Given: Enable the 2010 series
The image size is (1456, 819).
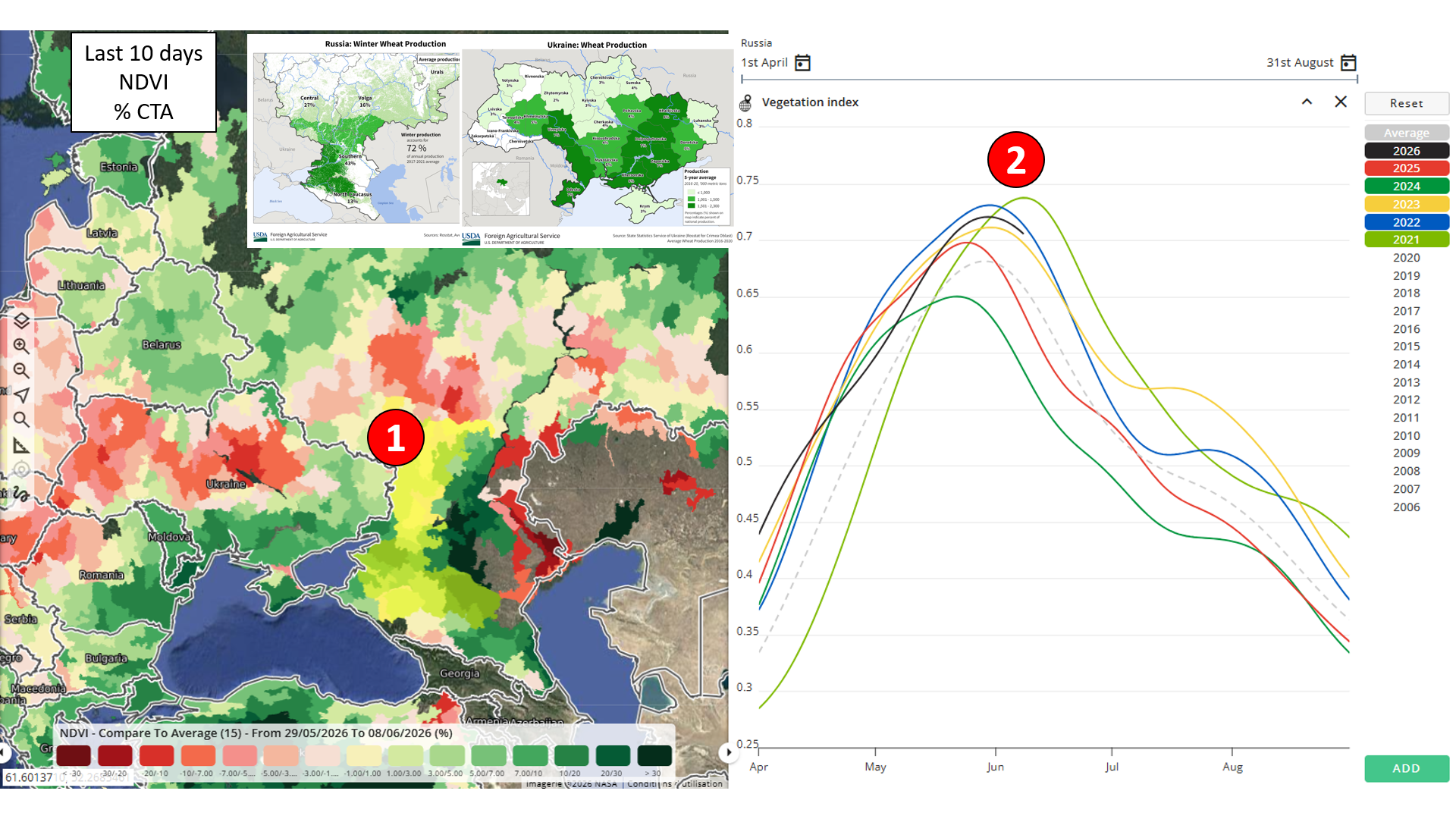Looking at the screenshot, I should (x=1407, y=435).
